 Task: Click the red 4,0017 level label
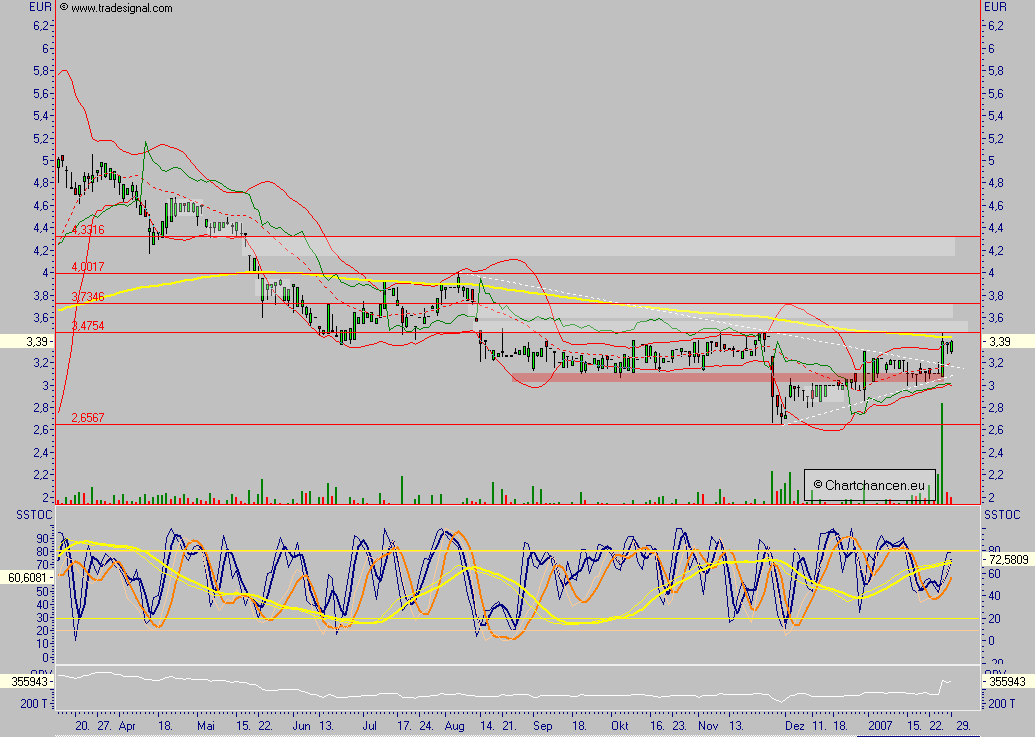[x=88, y=267]
